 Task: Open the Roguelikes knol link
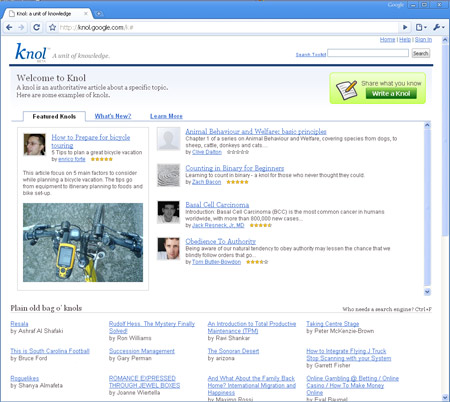[x=25, y=378]
